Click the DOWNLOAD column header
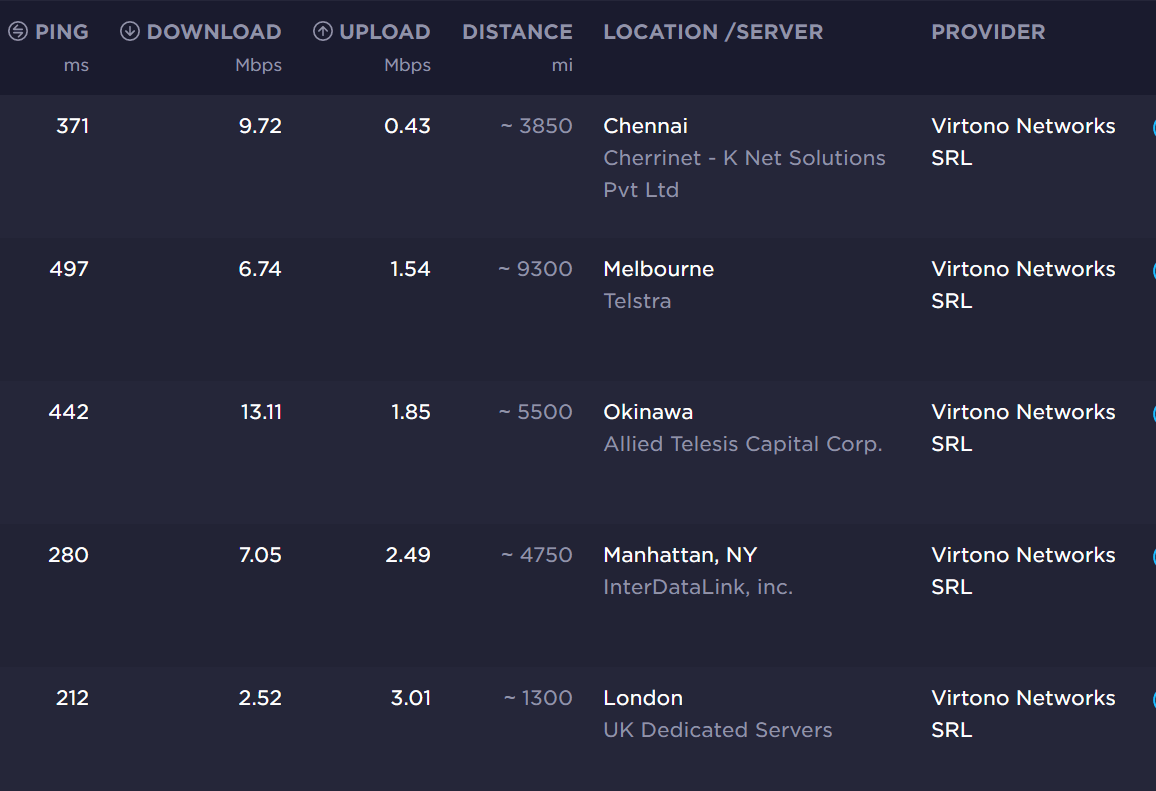 click(x=214, y=32)
